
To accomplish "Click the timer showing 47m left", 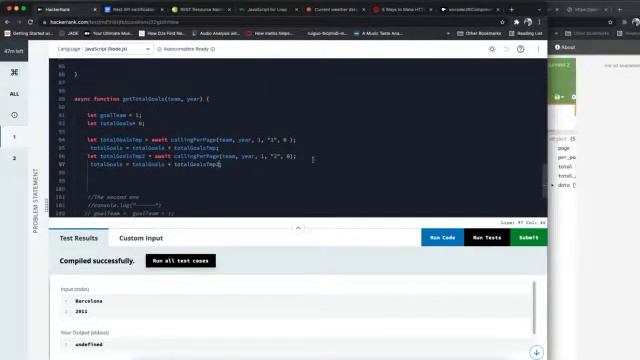I will (14, 51).
